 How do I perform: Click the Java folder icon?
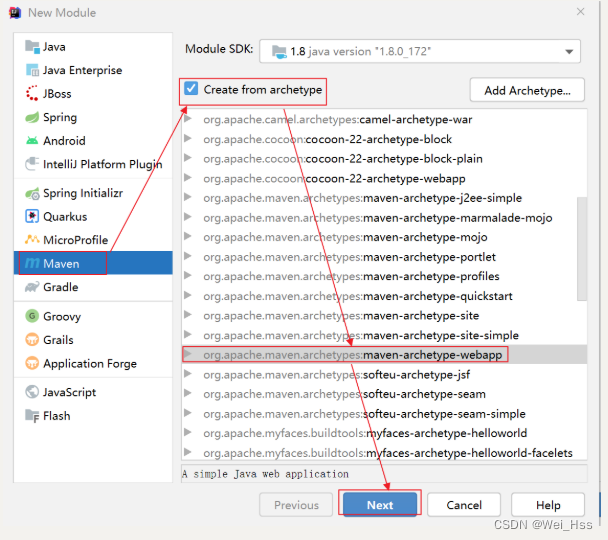pos(32,47)
